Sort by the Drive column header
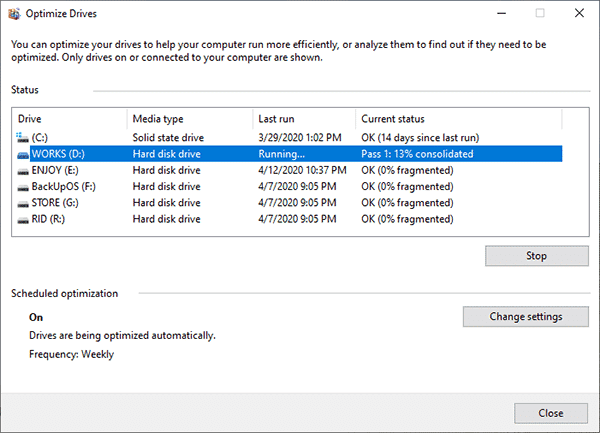The height and width of the screenshot is (433, 600). [x=70, y=119]
